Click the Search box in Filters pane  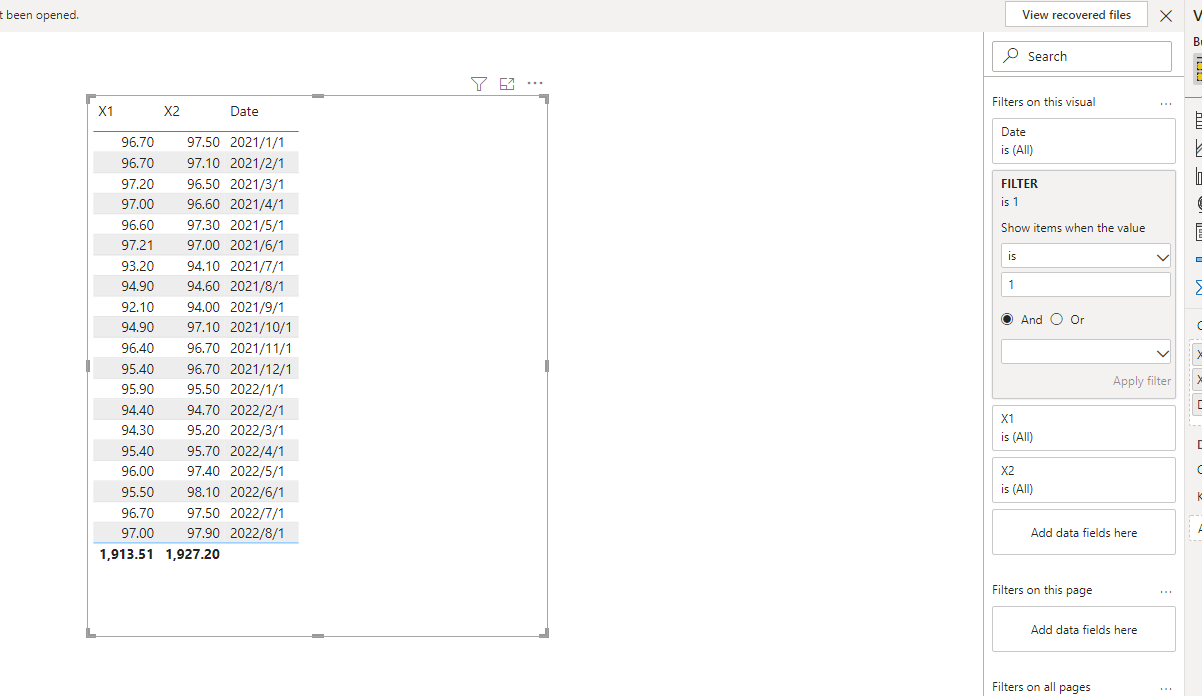point(1082,56)
